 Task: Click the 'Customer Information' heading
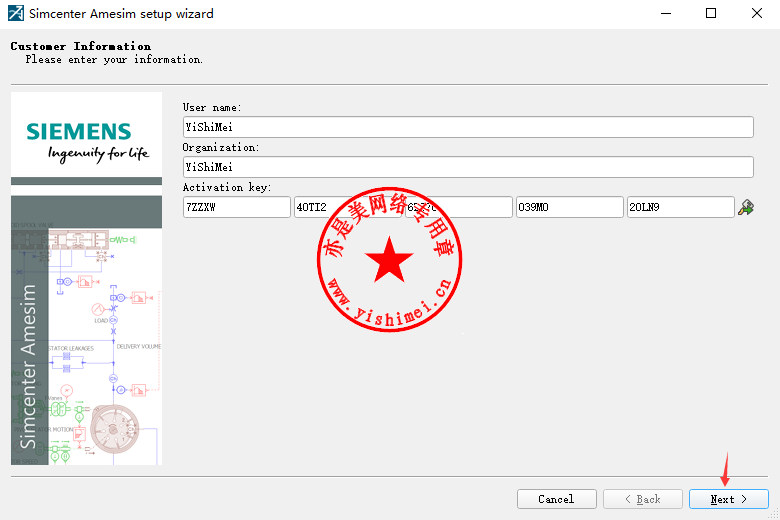(81, 46)
